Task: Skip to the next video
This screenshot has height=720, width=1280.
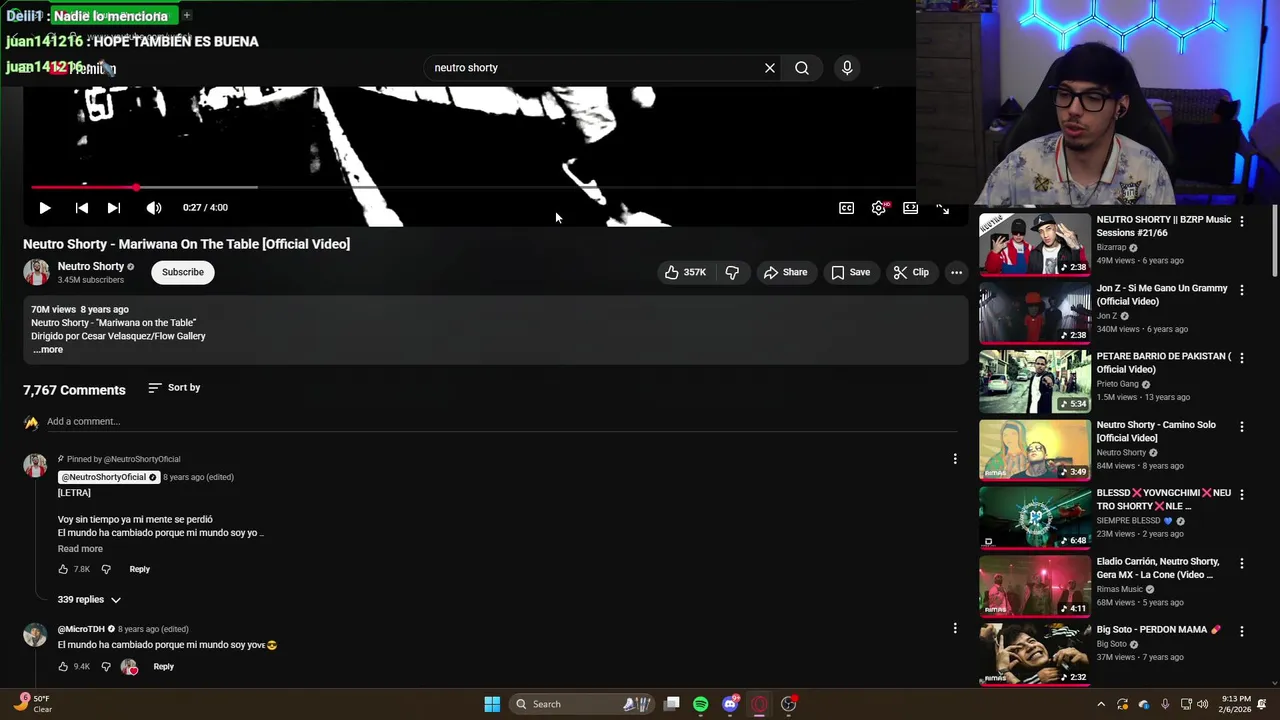Action: click(114, 208)
